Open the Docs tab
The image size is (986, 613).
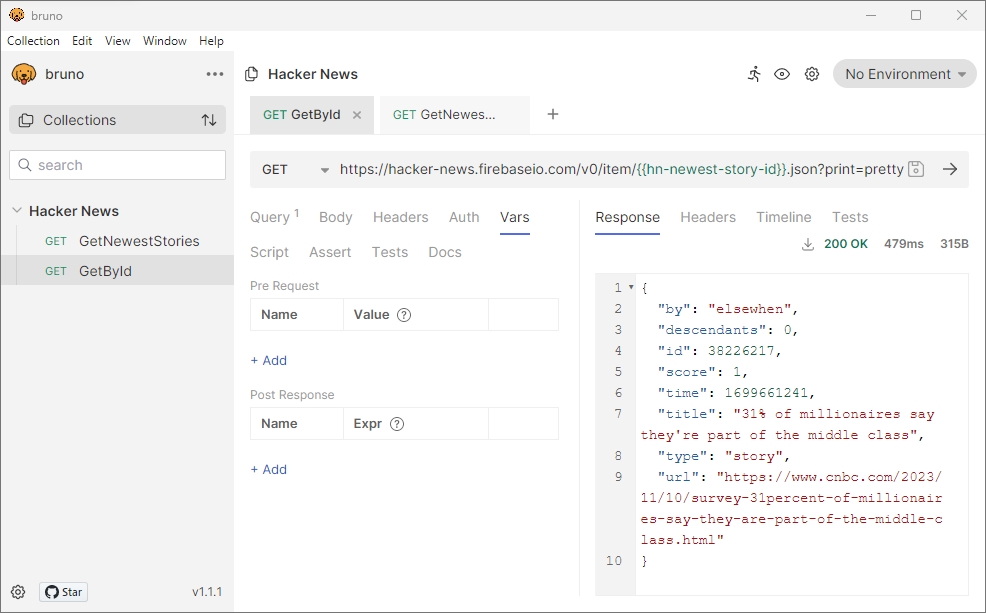(x=445, y=252)
